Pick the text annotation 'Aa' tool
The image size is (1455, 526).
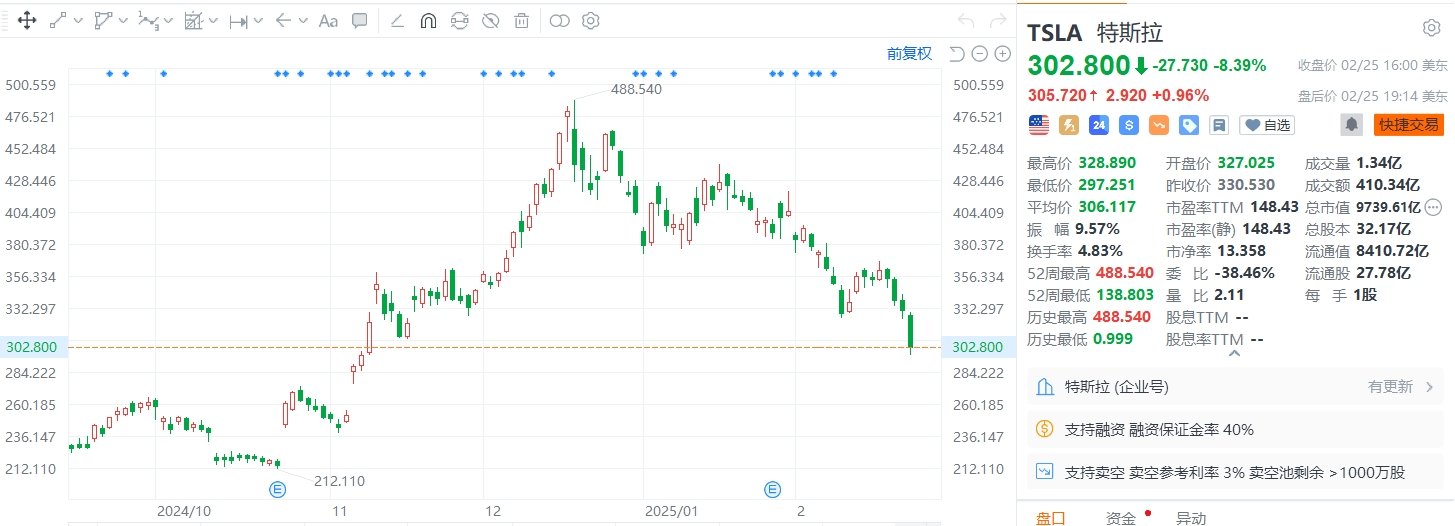coord(328,20)
